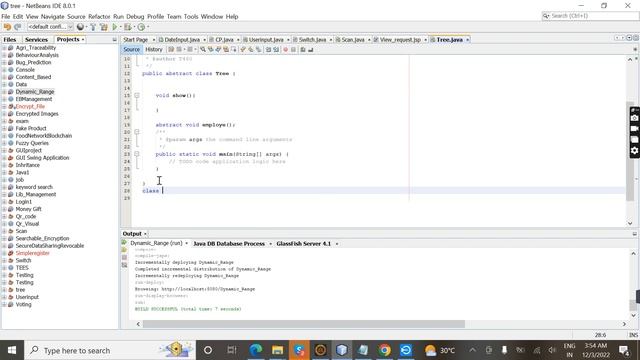
Task: Minimize the Projects panel window group
Action: (114, 40)
